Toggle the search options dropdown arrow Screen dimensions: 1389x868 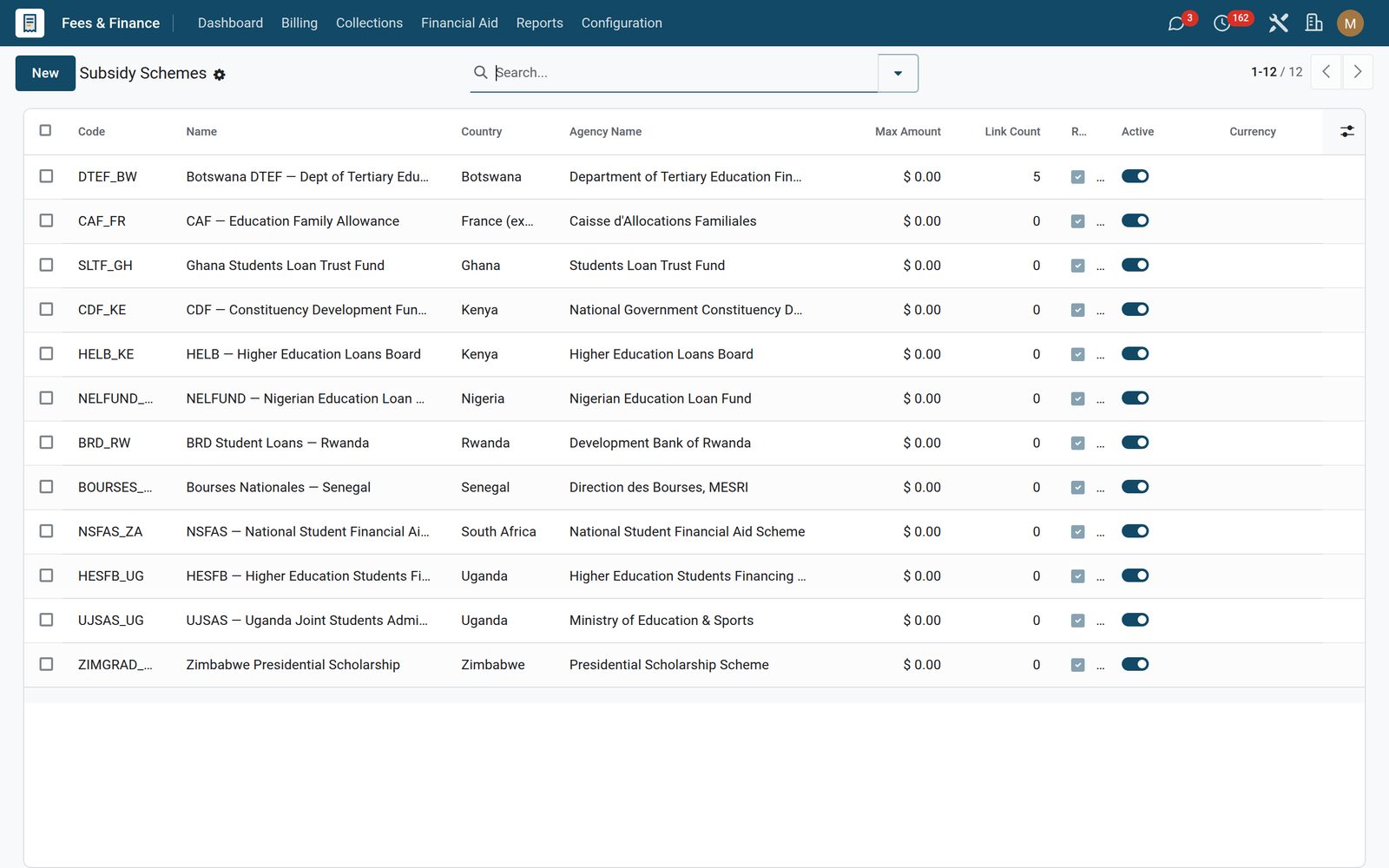(x=898, y=73)
